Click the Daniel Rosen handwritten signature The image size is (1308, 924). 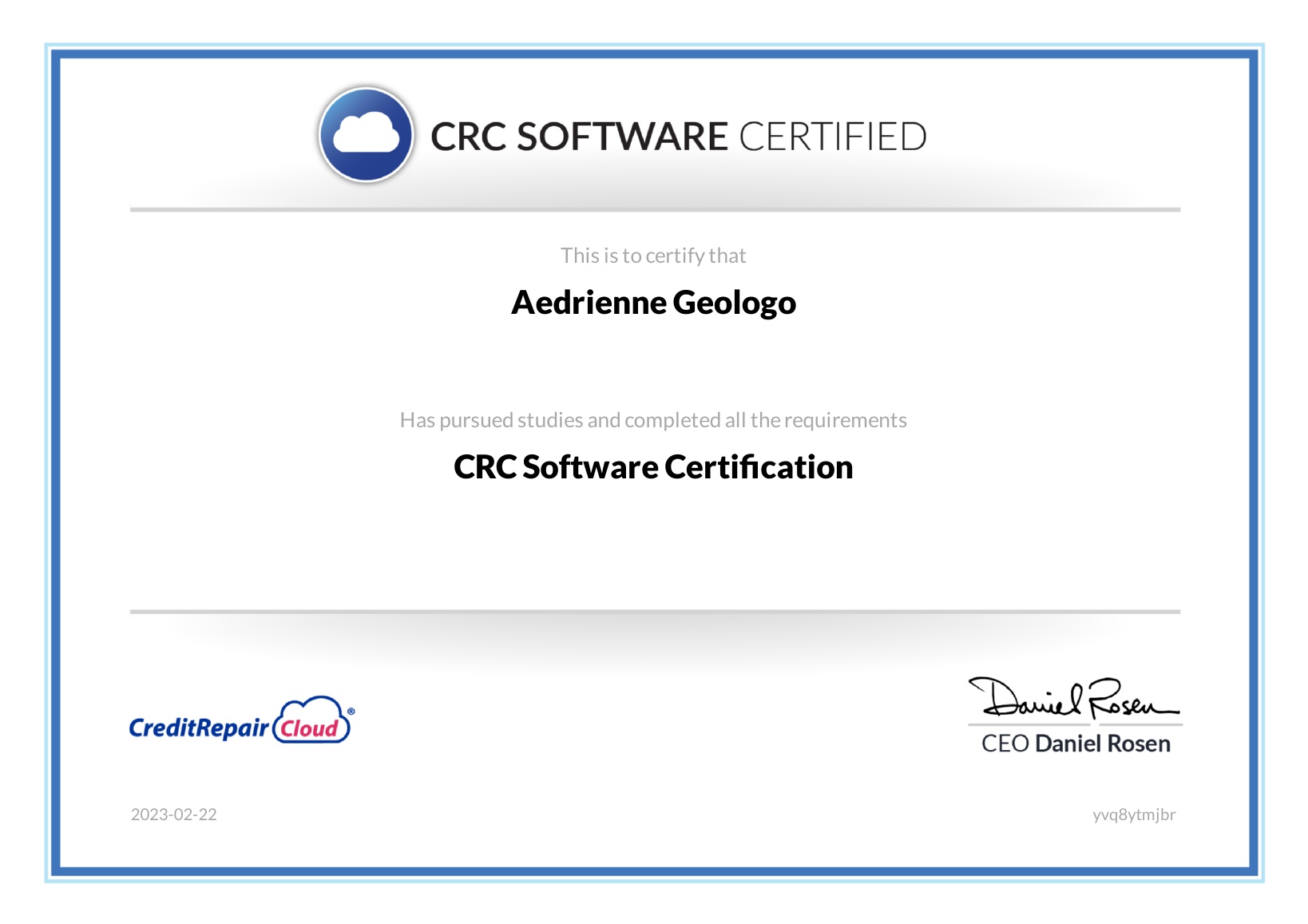(x=1073, y=697)
